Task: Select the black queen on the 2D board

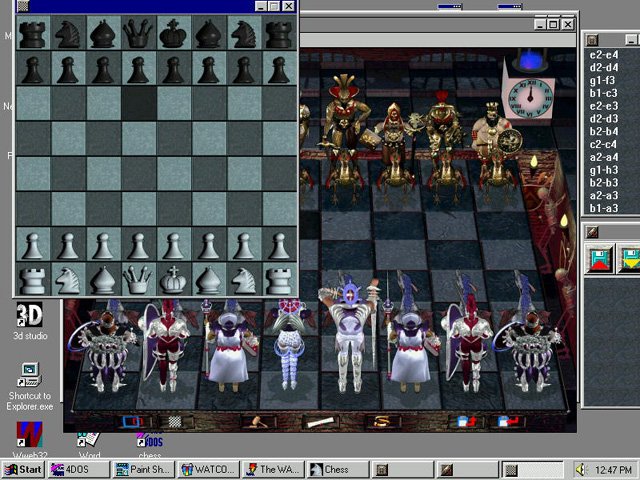Action: pyautogui.click(x=138, y=34)
